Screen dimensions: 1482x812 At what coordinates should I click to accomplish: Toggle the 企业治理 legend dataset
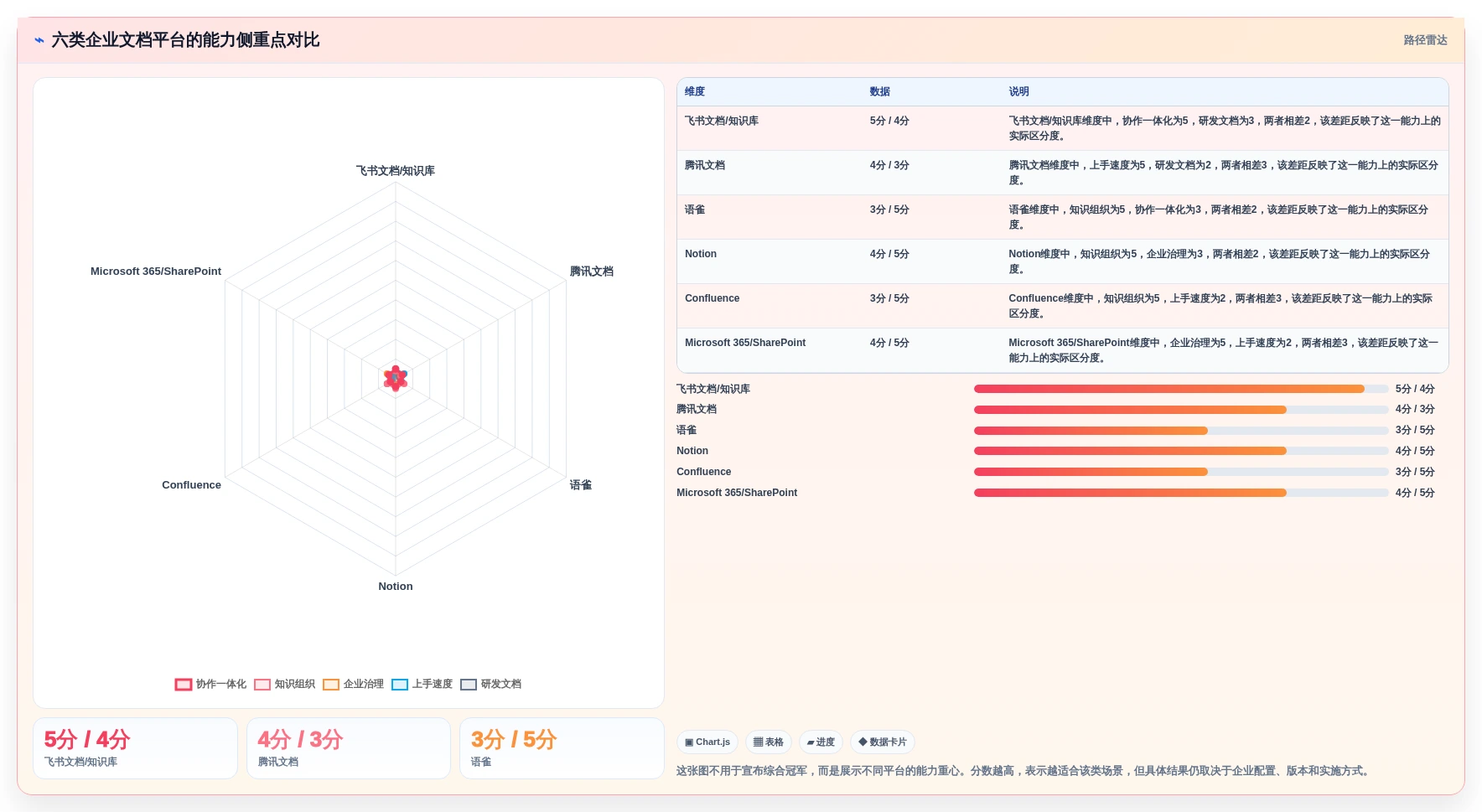coord(353,684)
